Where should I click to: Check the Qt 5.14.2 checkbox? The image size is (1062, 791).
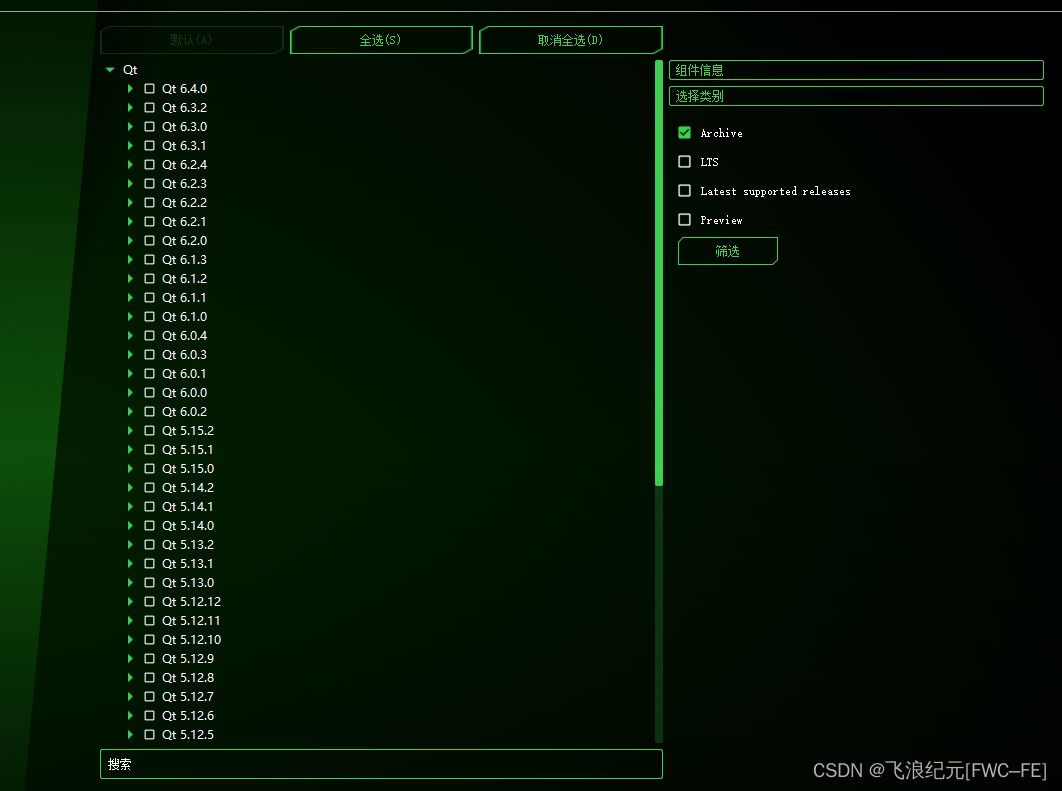pos(150,488)
